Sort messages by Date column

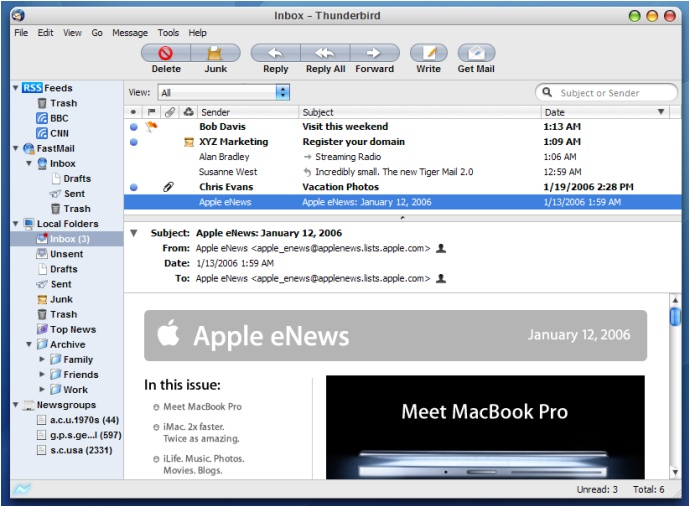pos(605,112)
